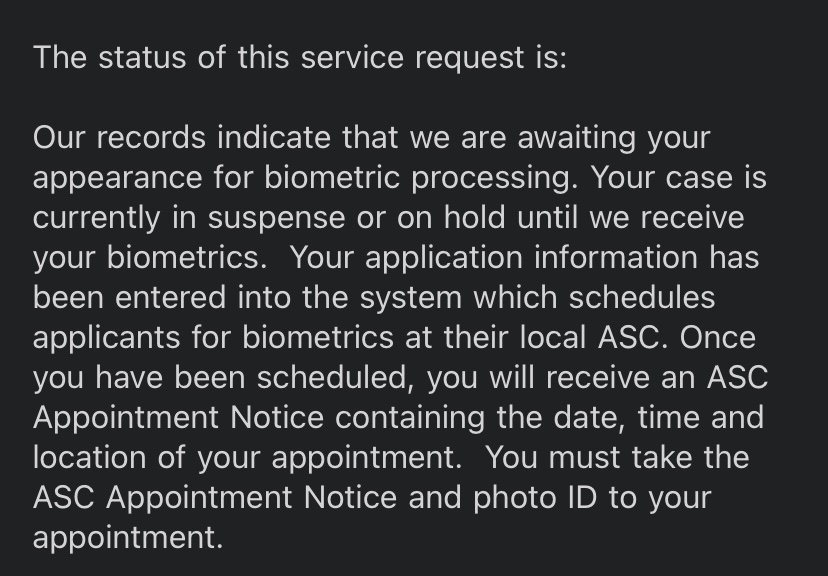Click the final word 'appointment.' on last line

point(128,538)
